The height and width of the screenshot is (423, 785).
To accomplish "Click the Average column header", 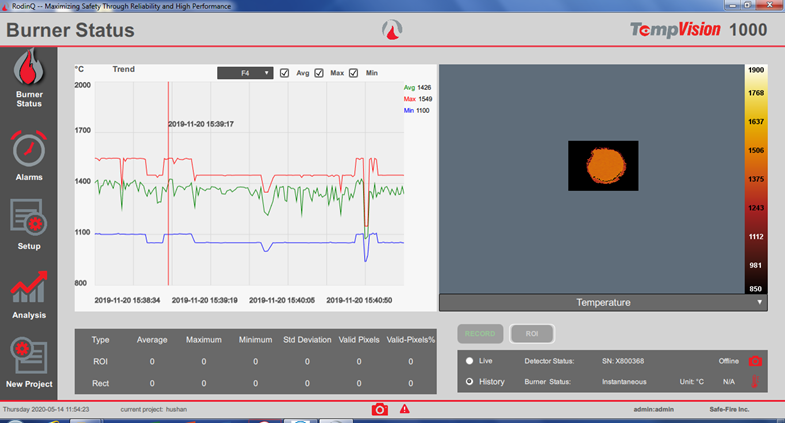I will coord(152,340).
